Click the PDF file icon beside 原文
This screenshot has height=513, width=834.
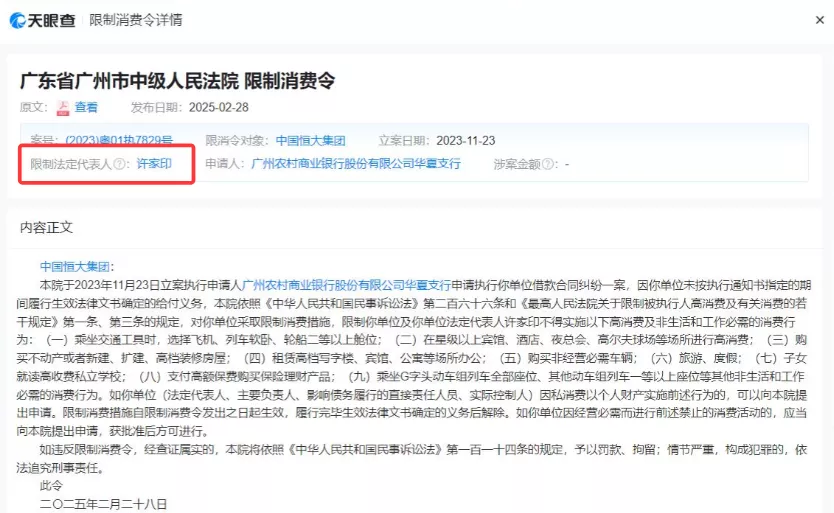point(61,107)
